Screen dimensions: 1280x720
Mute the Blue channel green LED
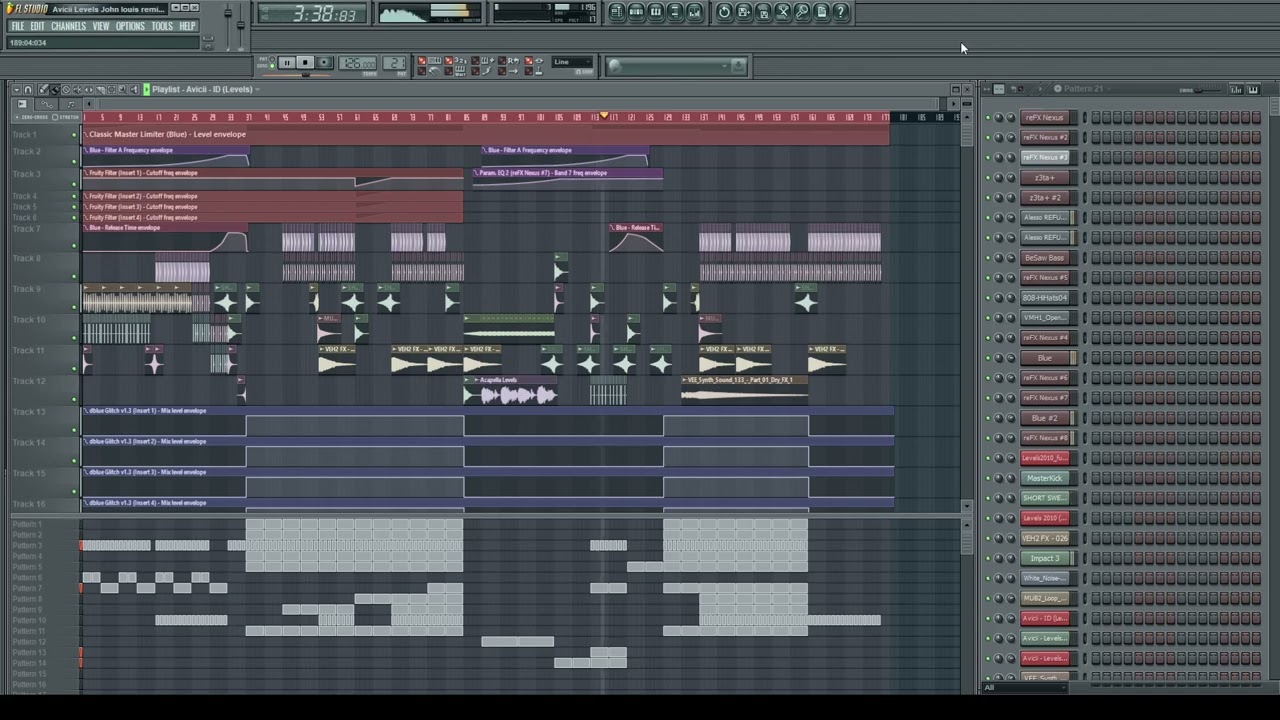[988, 358]
